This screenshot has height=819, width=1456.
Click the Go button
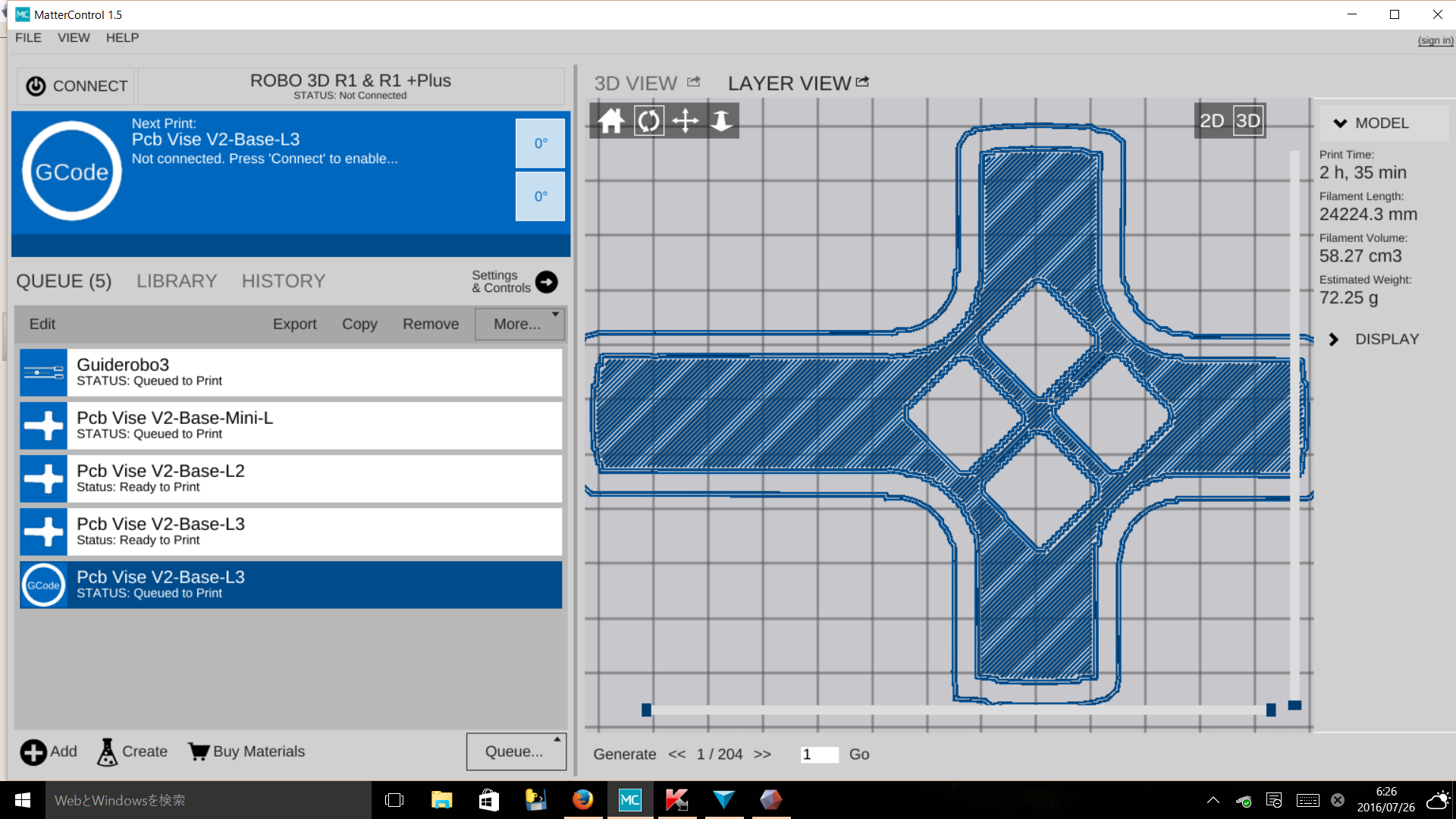click(x=859, y=755)
